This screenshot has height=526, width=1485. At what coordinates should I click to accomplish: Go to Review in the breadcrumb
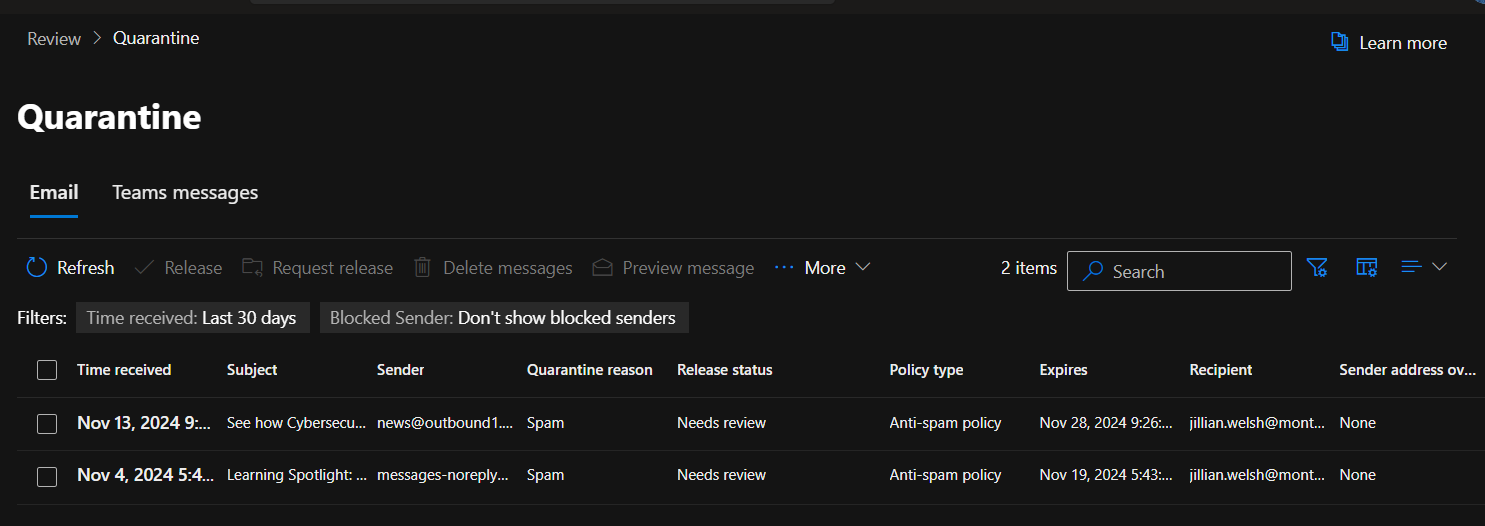coord(54,39)
